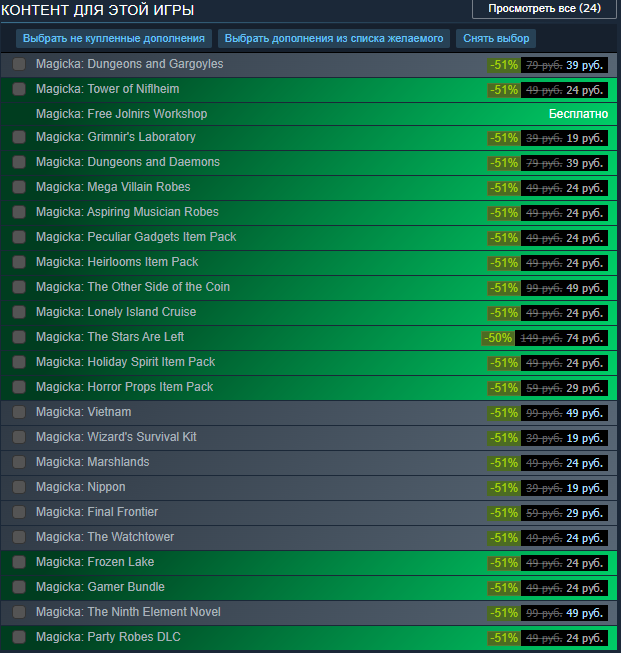Open 'Magicka: The Ninth Element Novel' title
This screenshot has width=621, height=653.
(x=128, y=612)
